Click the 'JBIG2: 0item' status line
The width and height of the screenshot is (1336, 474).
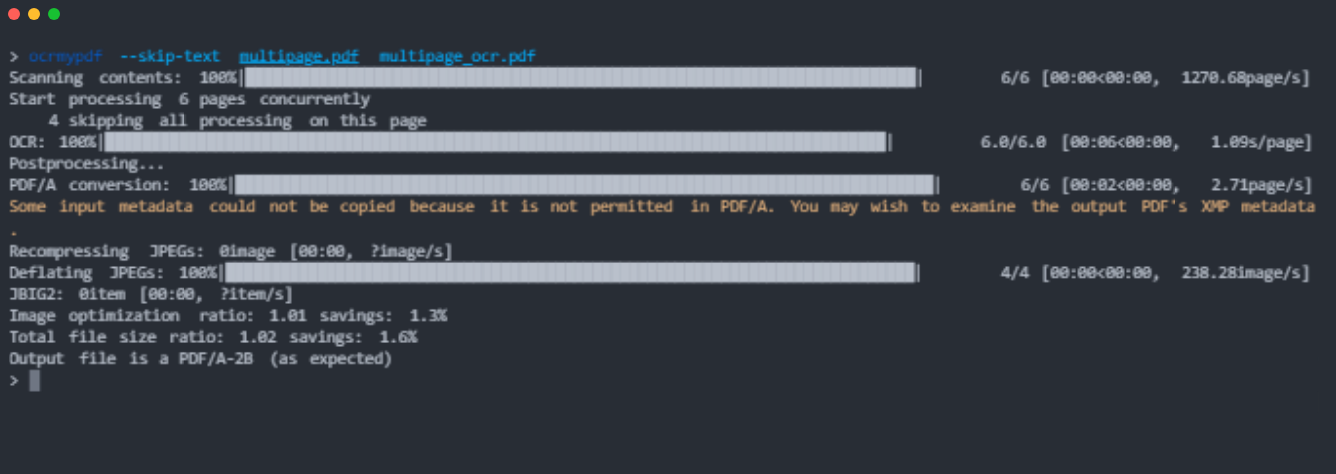pyautogui.click(x=150, y=294)
